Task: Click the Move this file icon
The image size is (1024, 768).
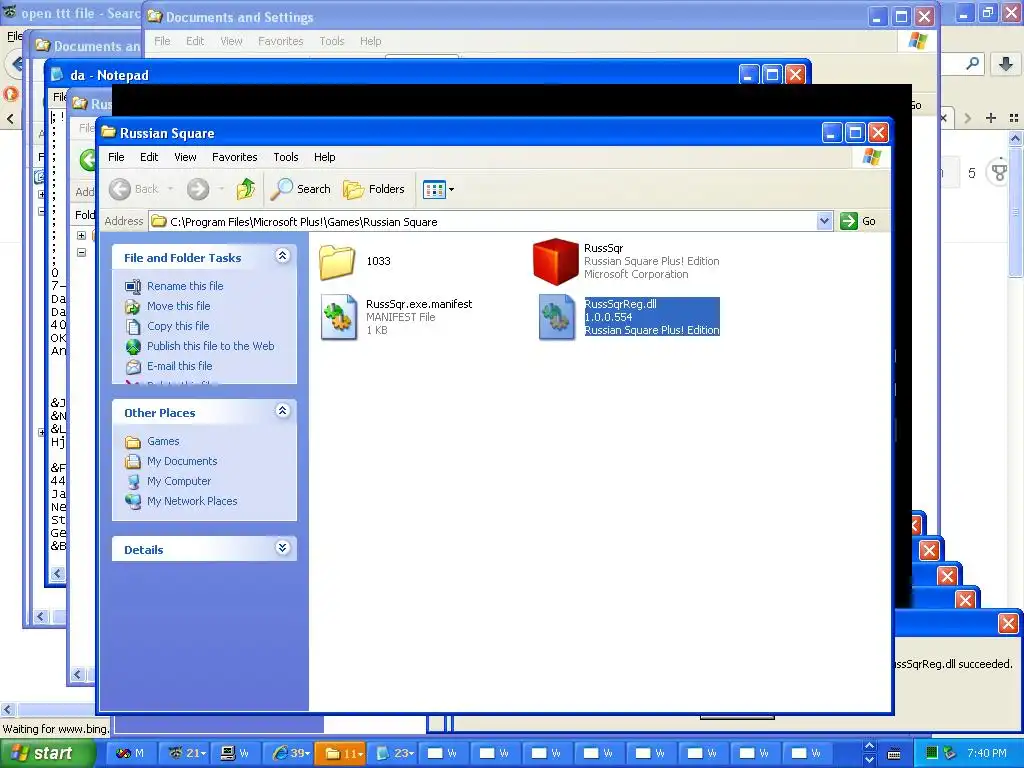Action: [x=133, y=306]
